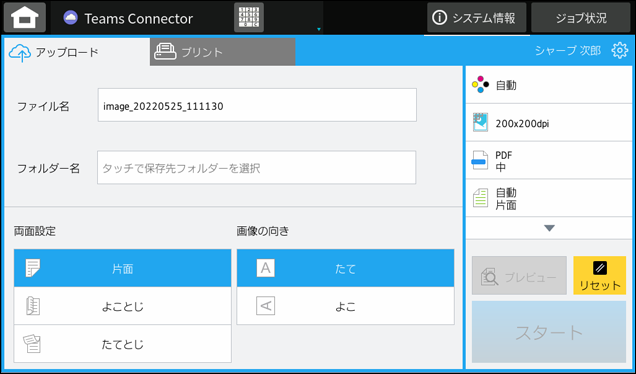Open the 自動 片面 original setting

tap(549, 198)
